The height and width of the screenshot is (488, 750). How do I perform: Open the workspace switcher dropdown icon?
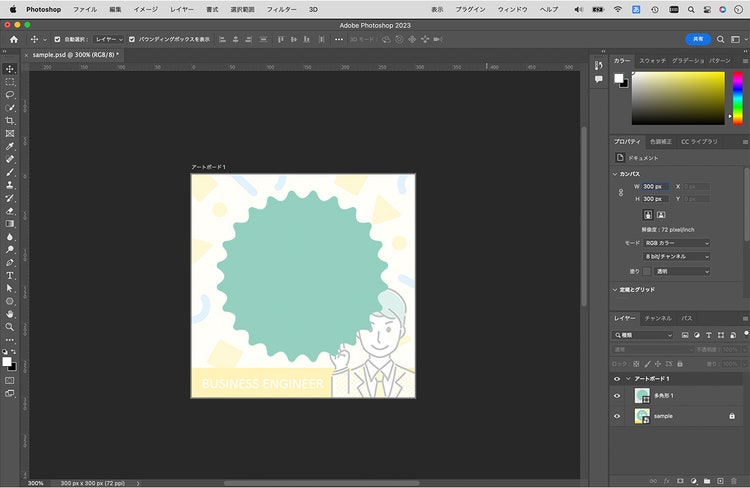(x=736, y=39)
